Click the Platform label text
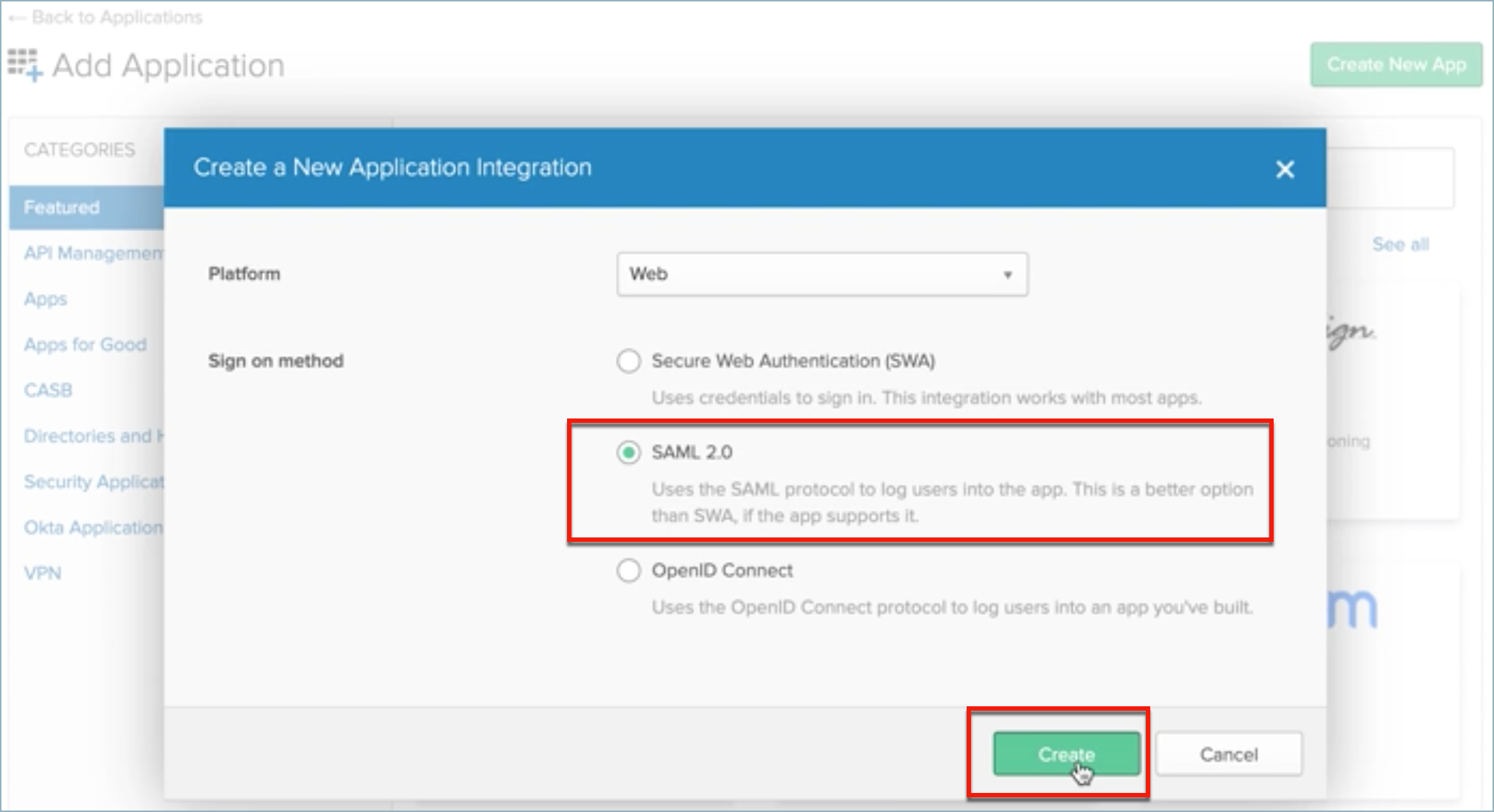Image resolution: width=1494 pixels, height=812 pixels. (x=244, y=274)
